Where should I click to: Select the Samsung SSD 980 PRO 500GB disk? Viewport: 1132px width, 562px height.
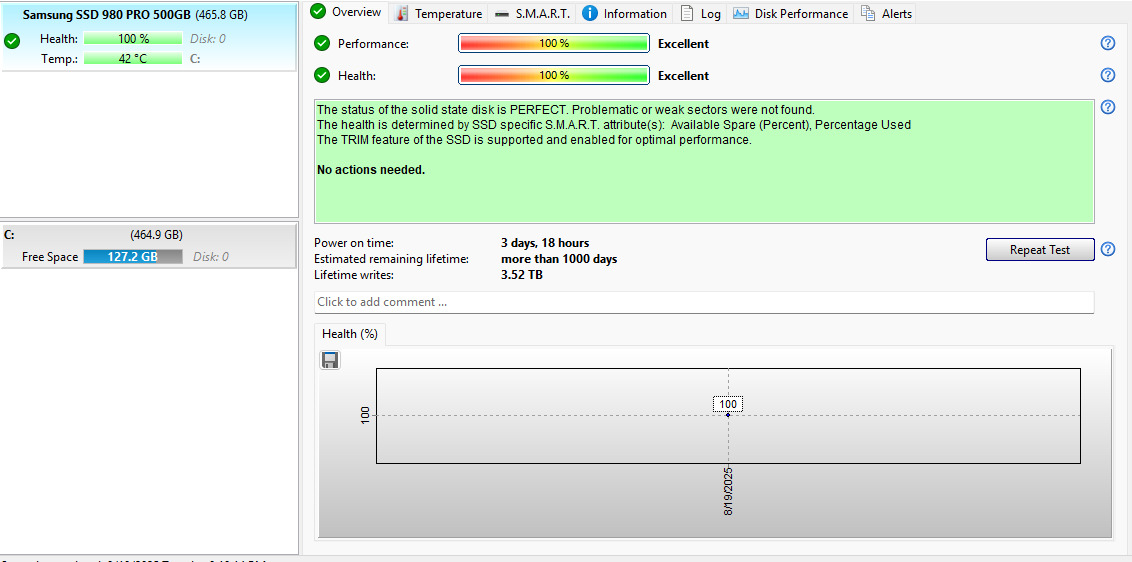149,36
